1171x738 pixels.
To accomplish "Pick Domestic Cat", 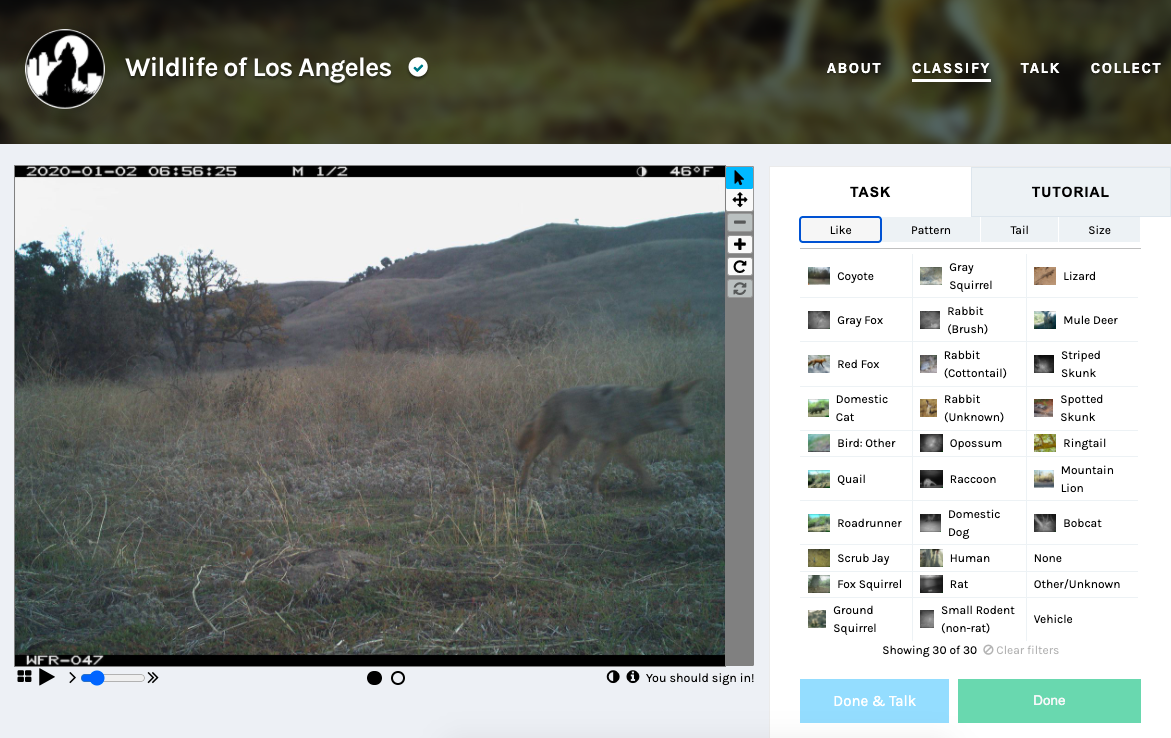I will click(856, 409).
